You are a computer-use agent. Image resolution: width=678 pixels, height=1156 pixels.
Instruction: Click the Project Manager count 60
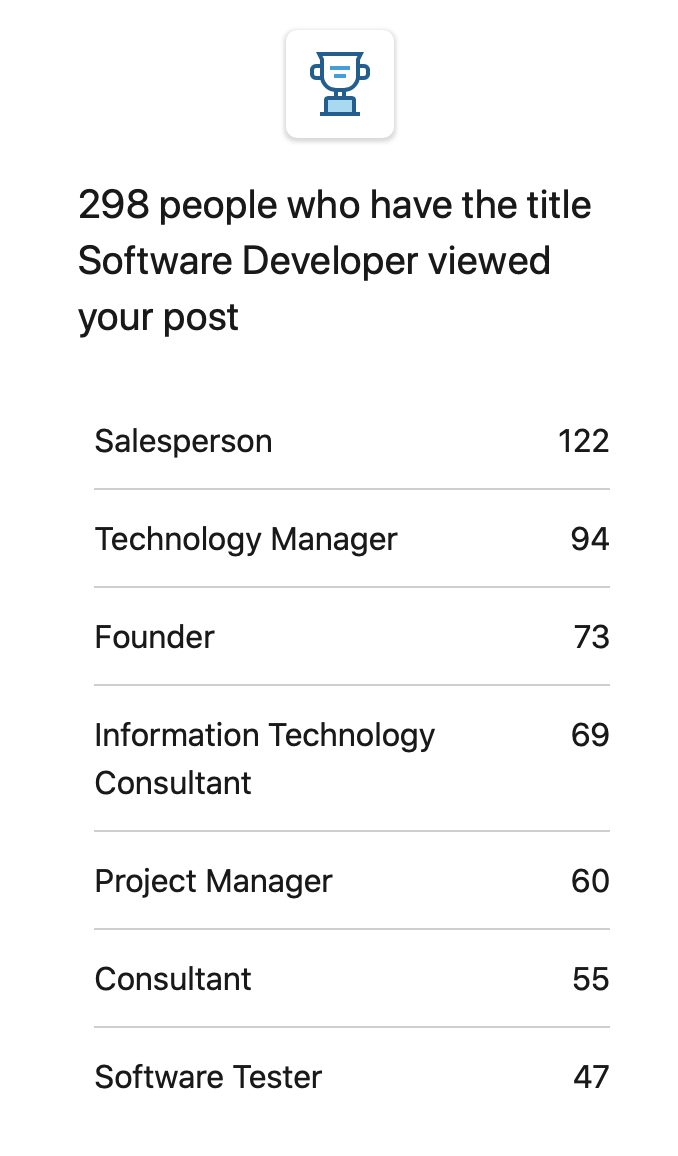(590, 881)
